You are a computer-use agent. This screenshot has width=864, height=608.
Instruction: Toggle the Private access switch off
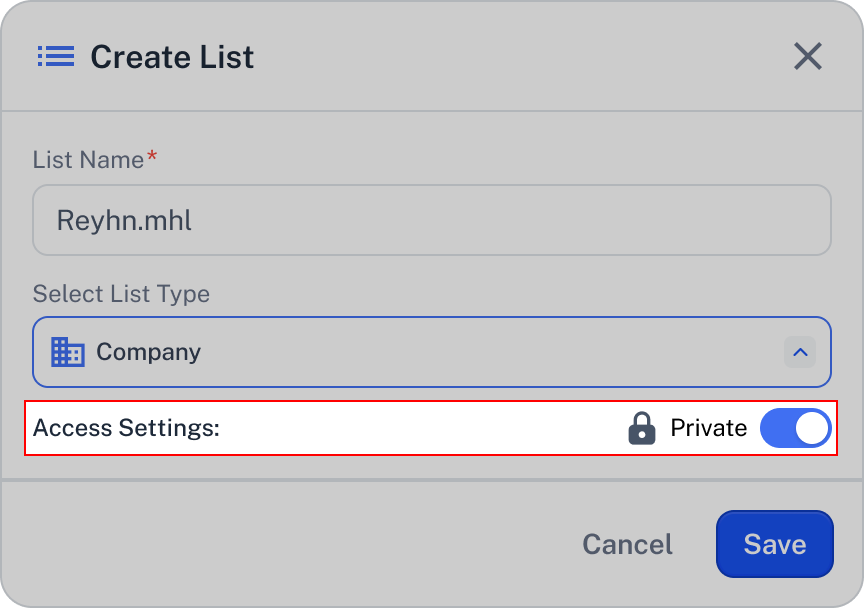796,428
